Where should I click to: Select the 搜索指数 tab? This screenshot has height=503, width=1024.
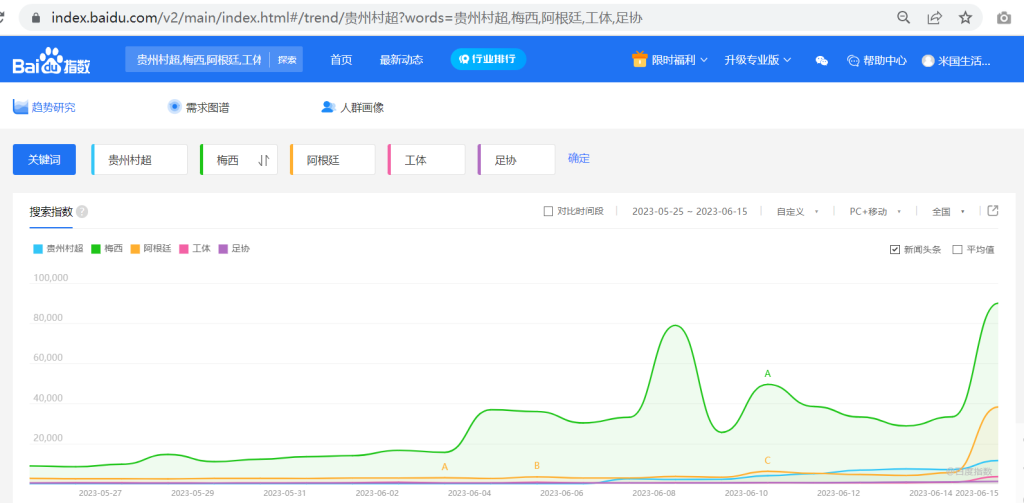click(51, 212)
